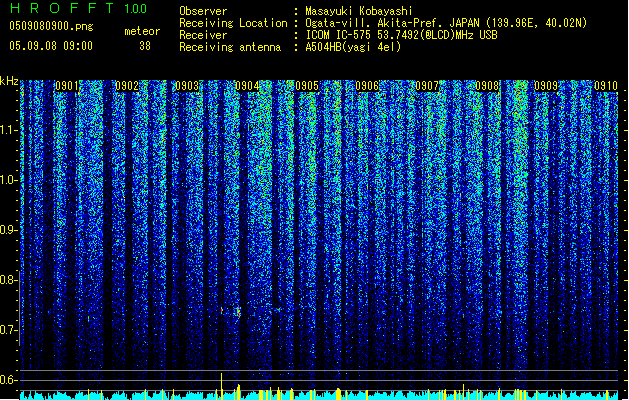The height and width of the screenshot is (400, 629).
Task: Click the 0909 time marker
Action: coord(546,86)
